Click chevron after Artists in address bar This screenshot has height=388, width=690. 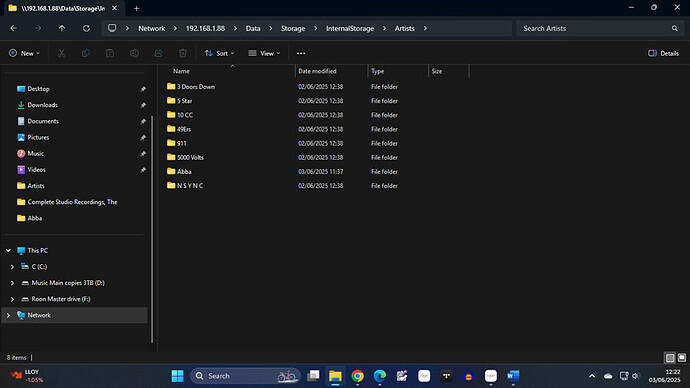[425, 28]
